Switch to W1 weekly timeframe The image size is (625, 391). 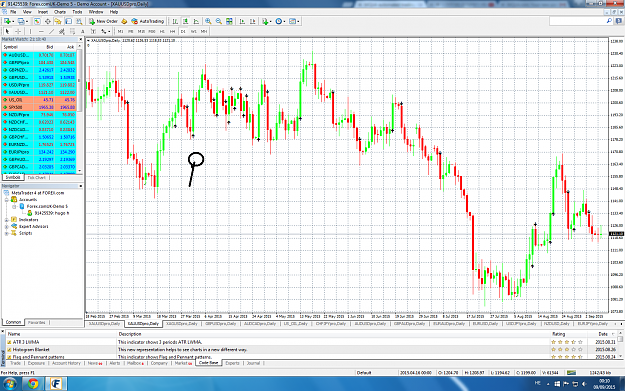pyautogui.click(x=193, y=31)
